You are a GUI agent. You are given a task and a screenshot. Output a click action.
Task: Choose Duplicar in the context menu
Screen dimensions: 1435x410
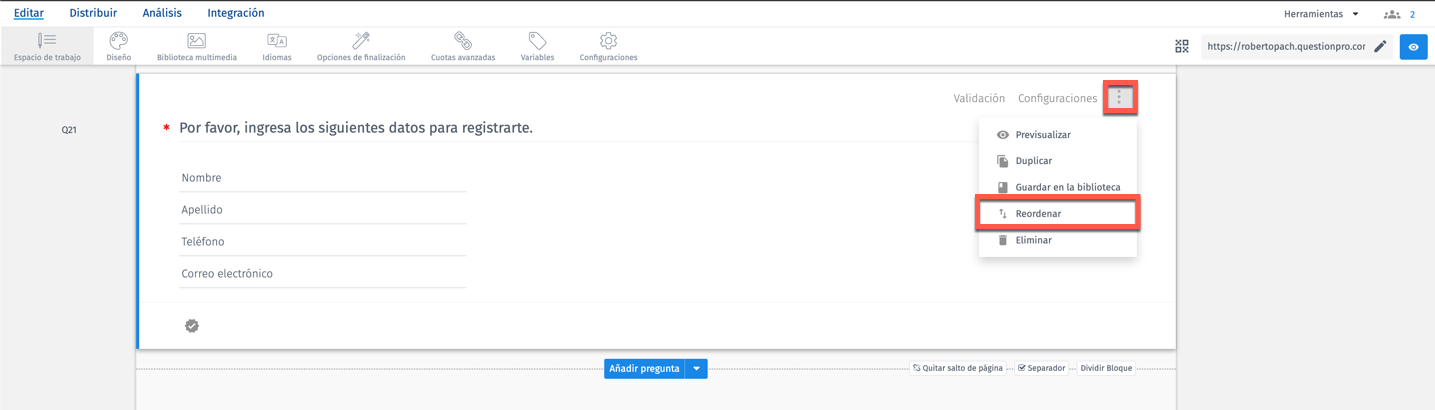[1057, 161]
